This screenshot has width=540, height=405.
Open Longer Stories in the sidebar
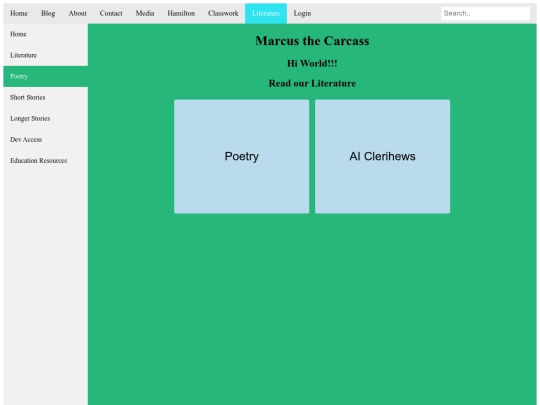click(45, 118)
